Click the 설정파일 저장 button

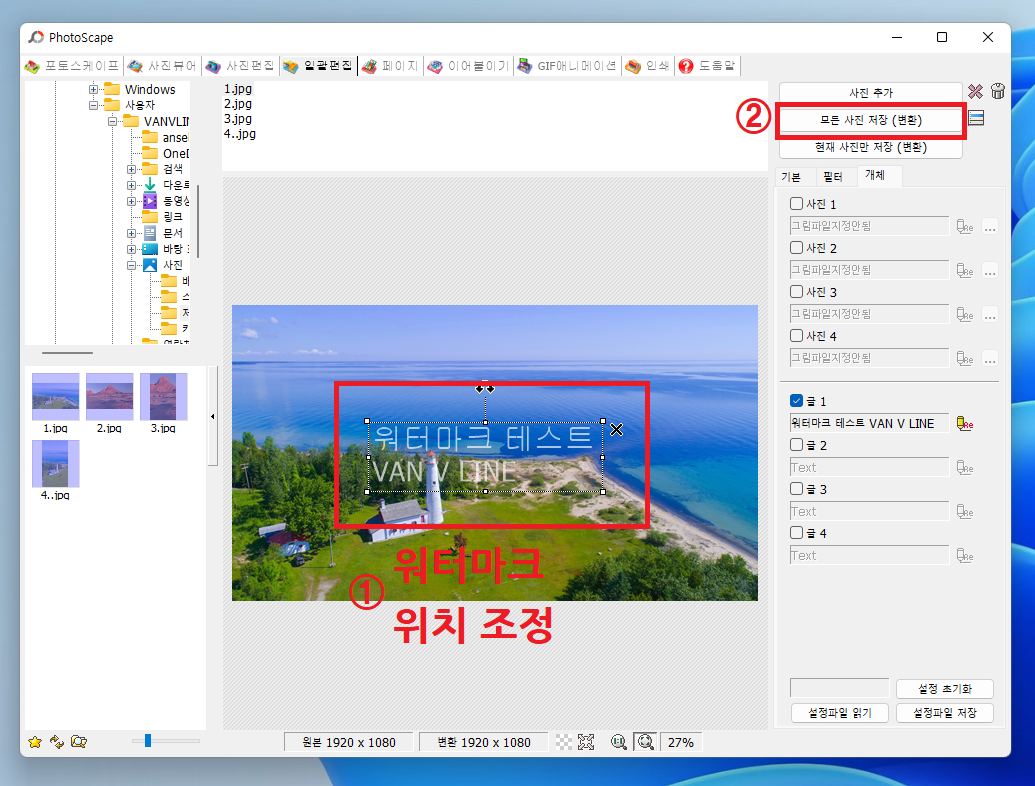(x=945, y=713)
